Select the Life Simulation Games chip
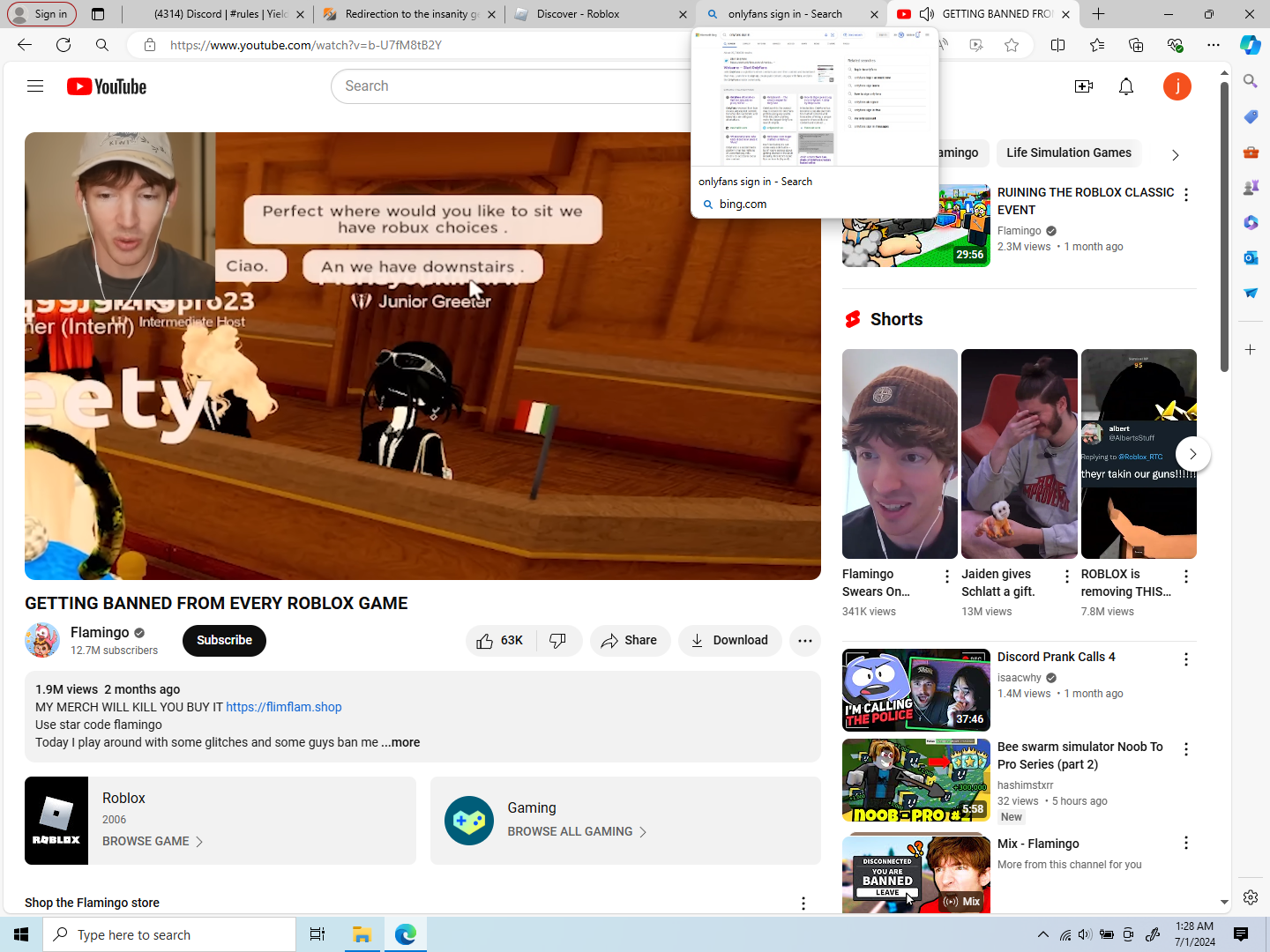This screenshot has width=1270, height=952. [1069, 153]
